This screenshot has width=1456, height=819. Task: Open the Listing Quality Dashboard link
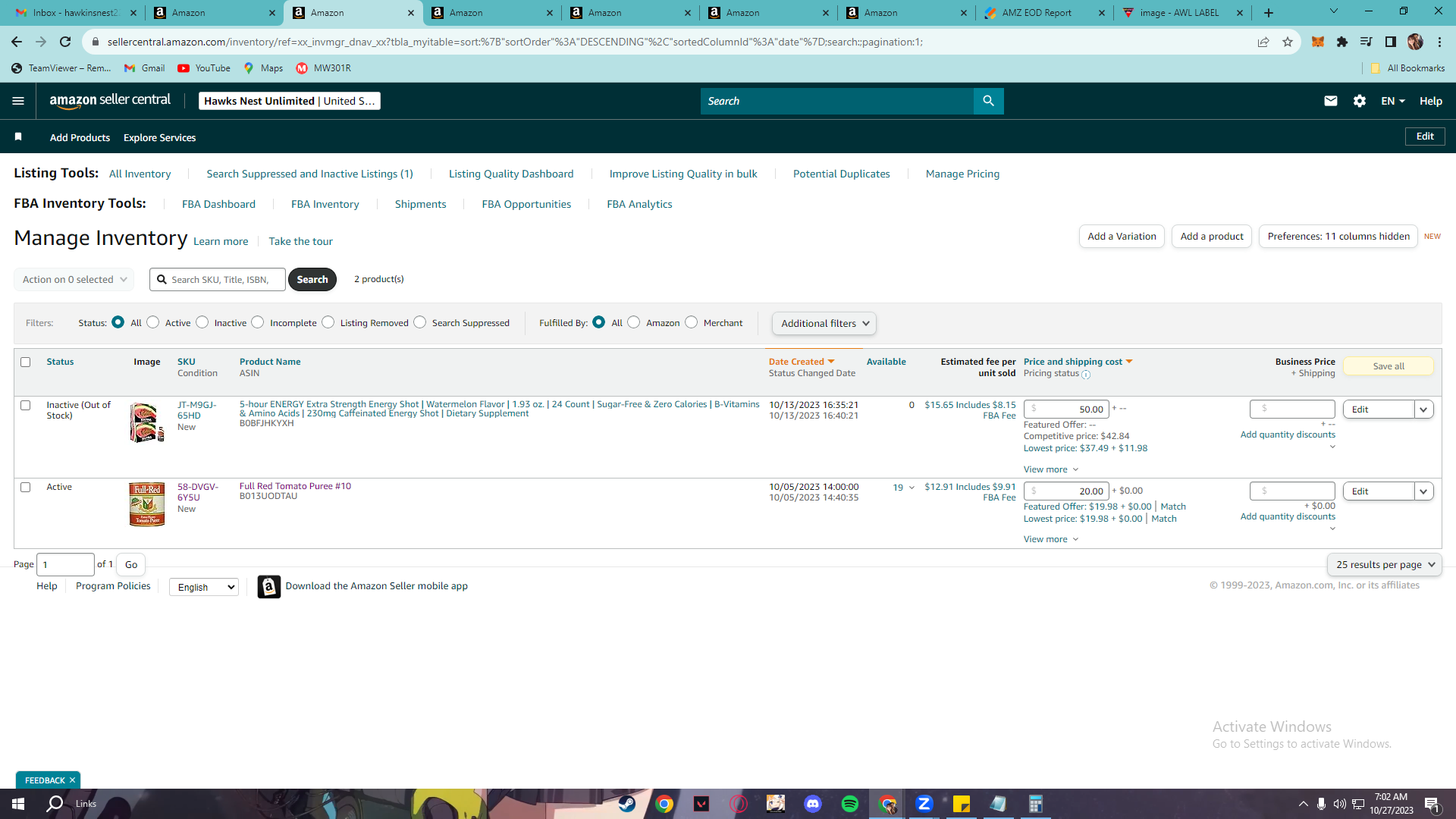point(511,174)
